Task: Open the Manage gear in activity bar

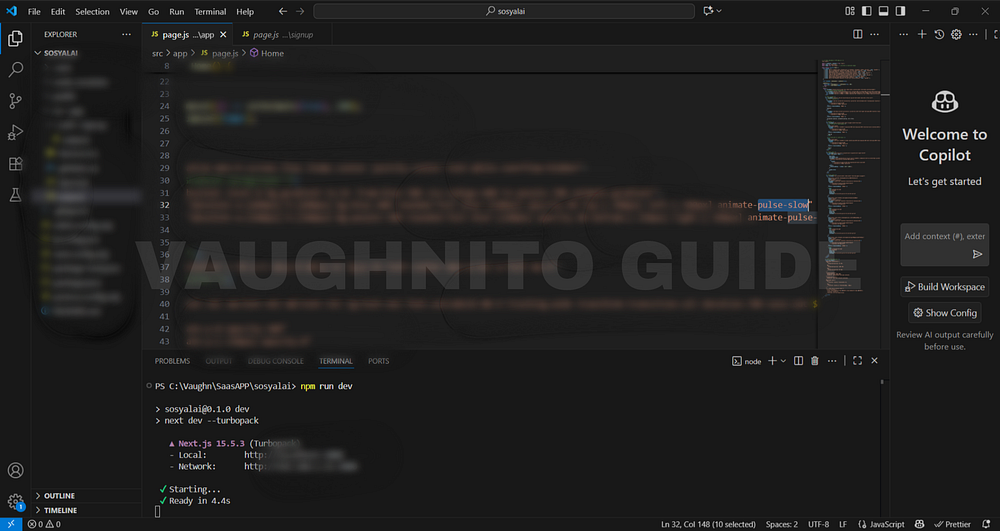Action: [15, 502]
